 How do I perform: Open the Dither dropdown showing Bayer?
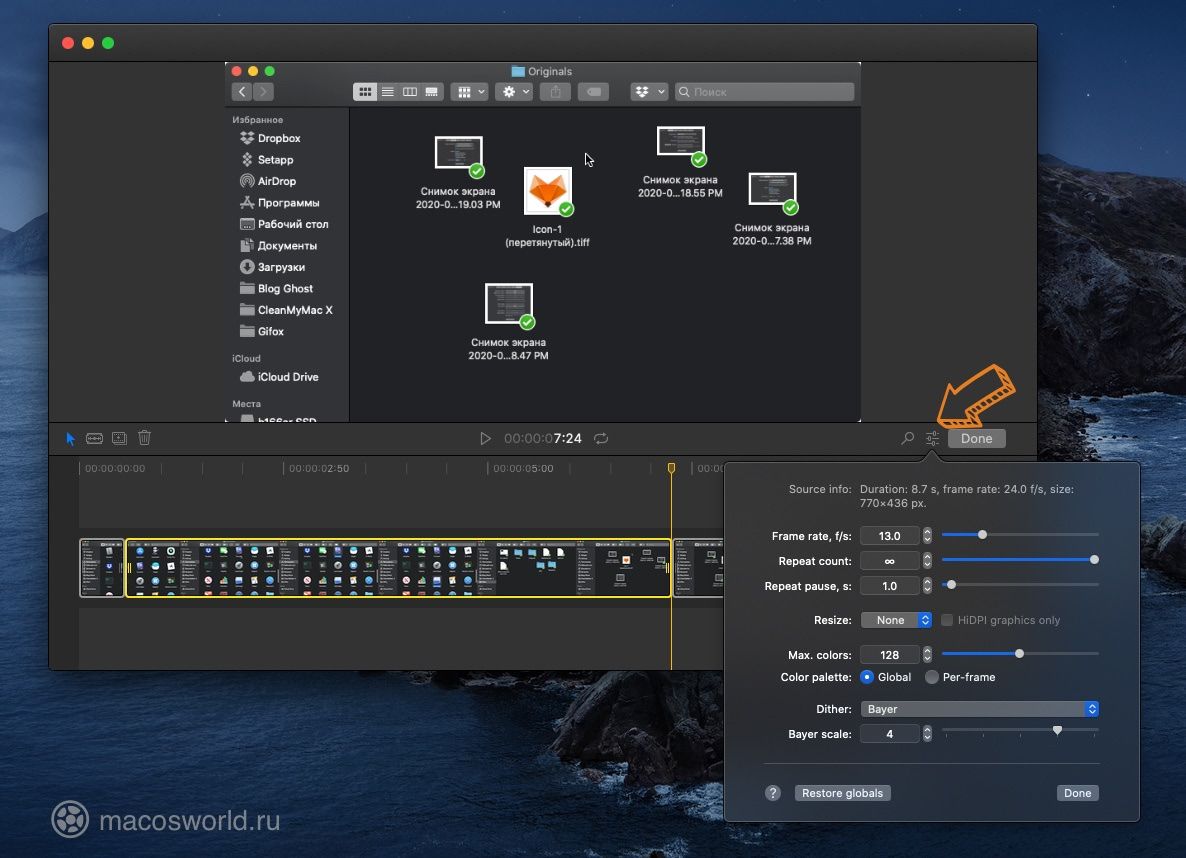pyautogui.click(x=979, y=709)
